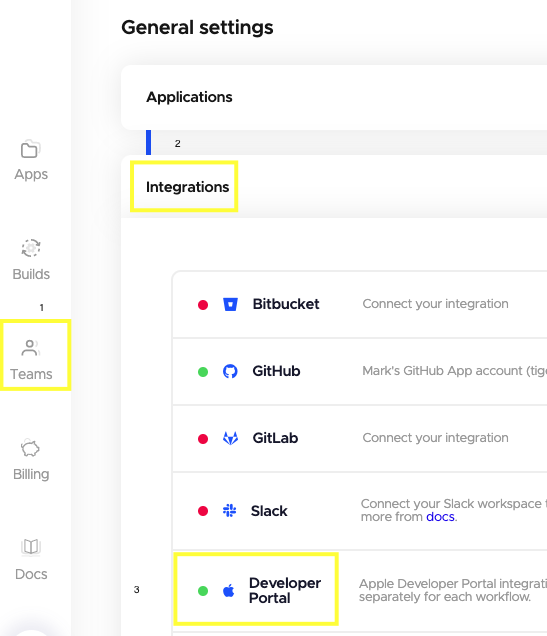This screenshot has width=547, height=636.
Task: Click Bitbucket's 'Connect your integration' text
Action: point(435,303)
